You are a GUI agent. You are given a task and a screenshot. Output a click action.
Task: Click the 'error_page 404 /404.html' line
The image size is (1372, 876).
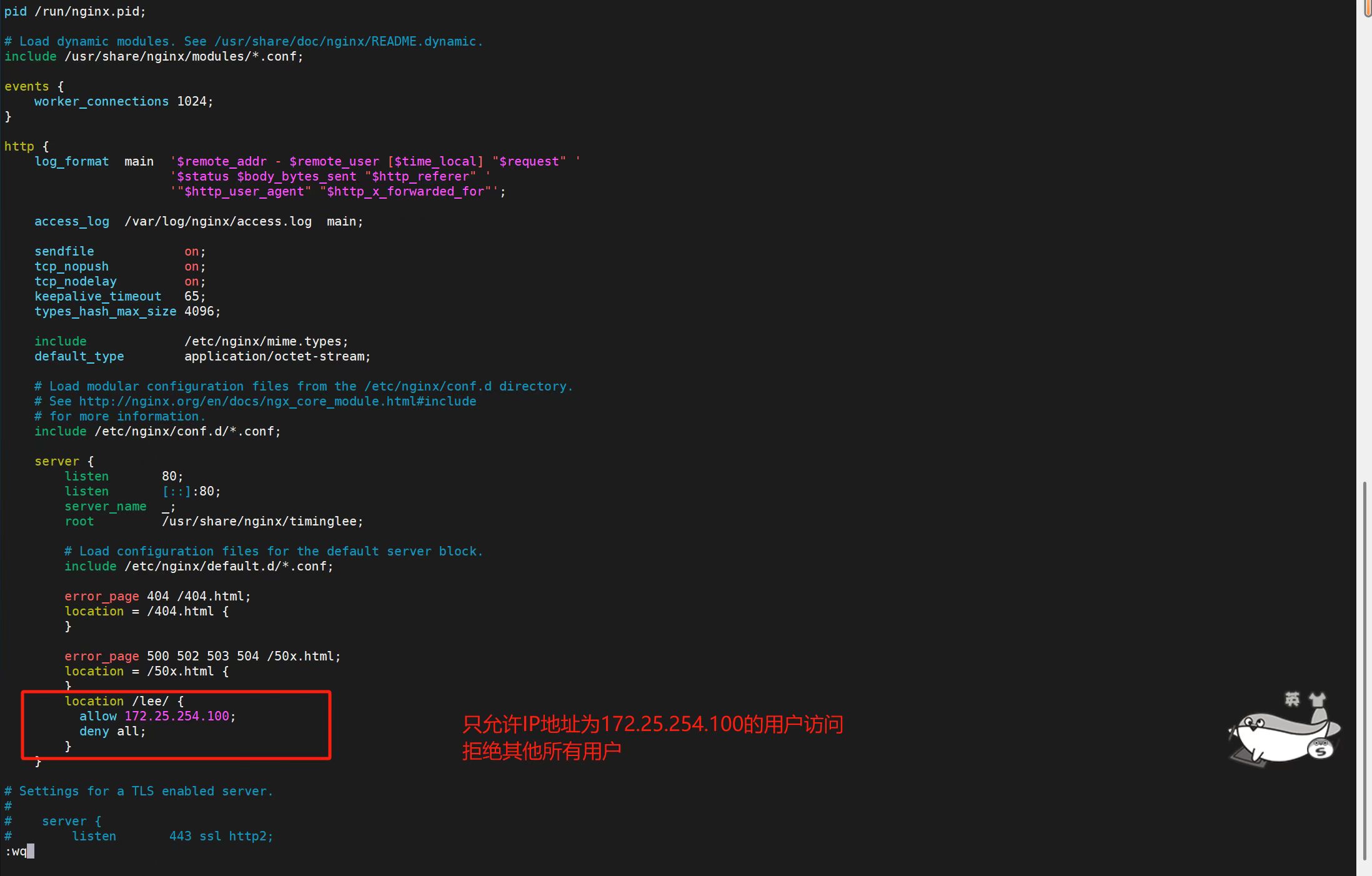[157, 596]
